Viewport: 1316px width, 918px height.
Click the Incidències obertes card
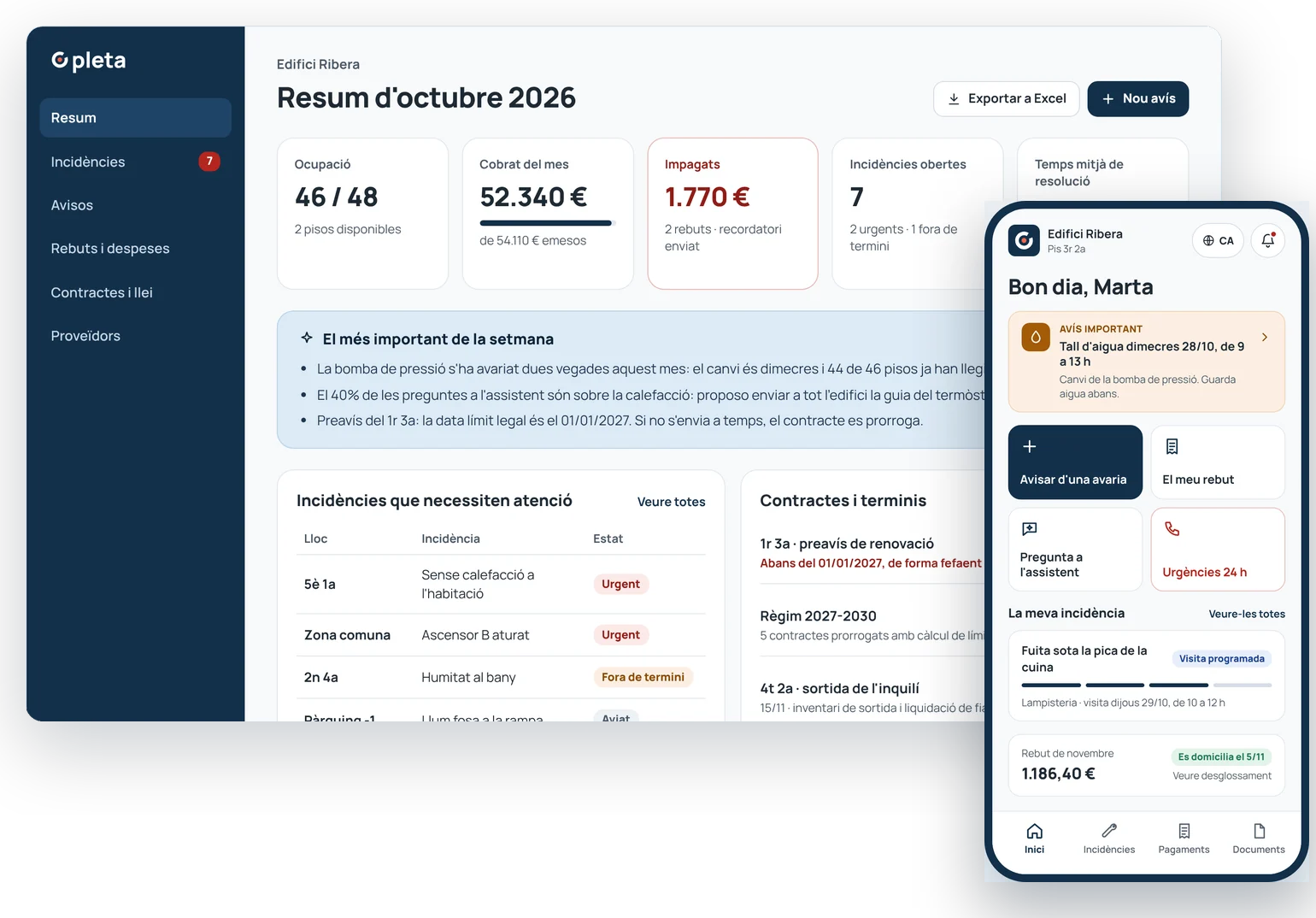tap(917, 214)
